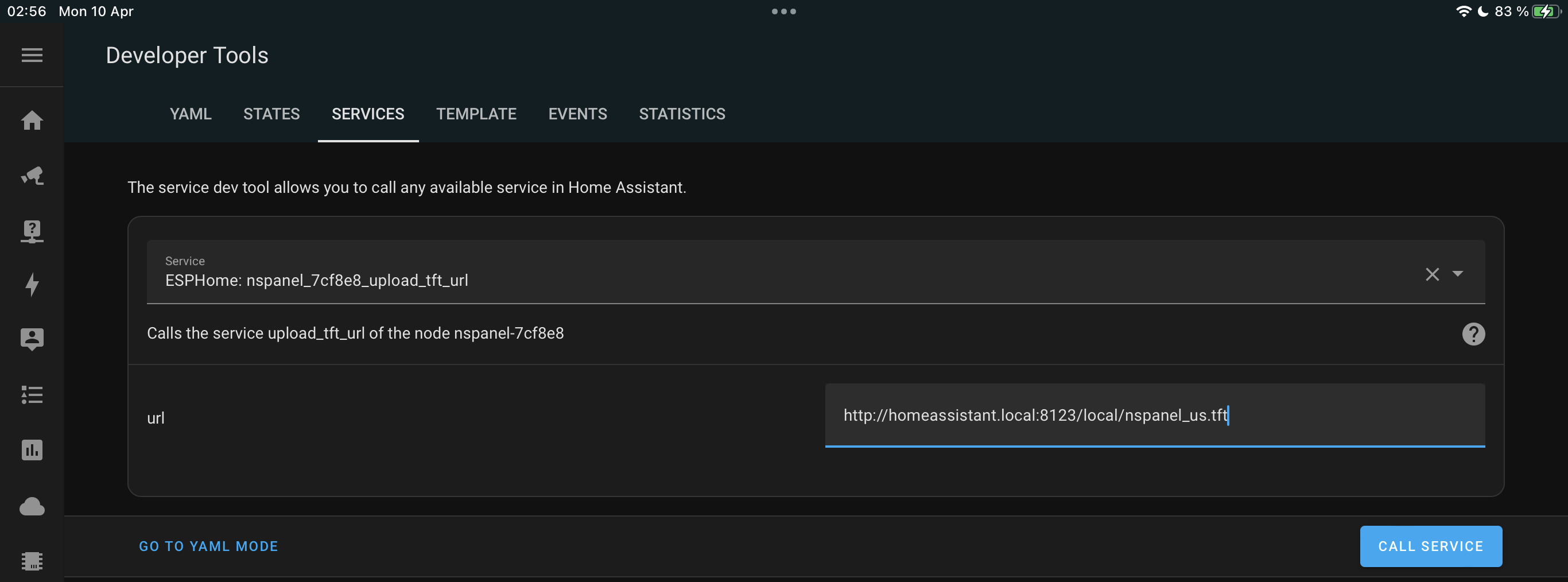Open the STATES tab
This screenshot has height=582, width=1568.
pyautogui.click(x=271, y=114)
